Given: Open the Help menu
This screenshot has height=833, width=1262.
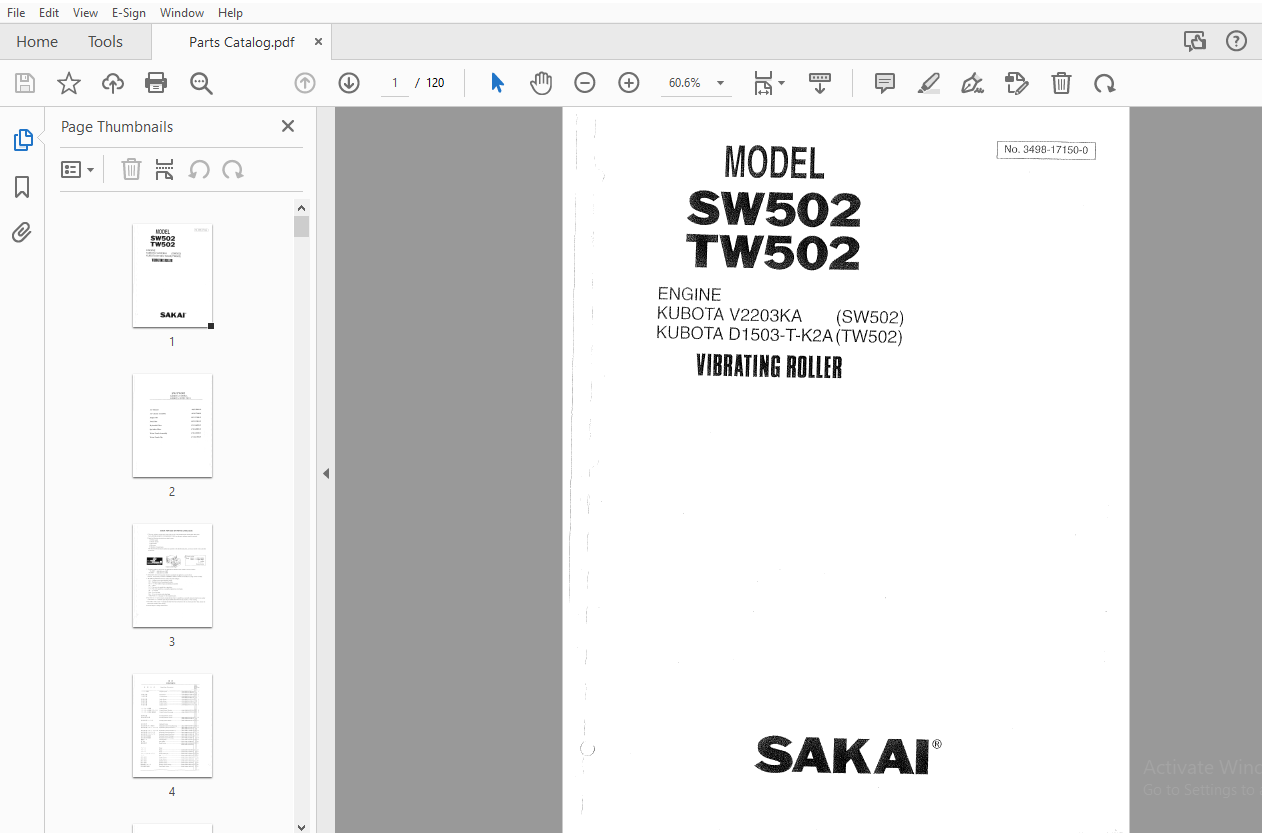Looking at the screenshot, I should pos(230,13).
